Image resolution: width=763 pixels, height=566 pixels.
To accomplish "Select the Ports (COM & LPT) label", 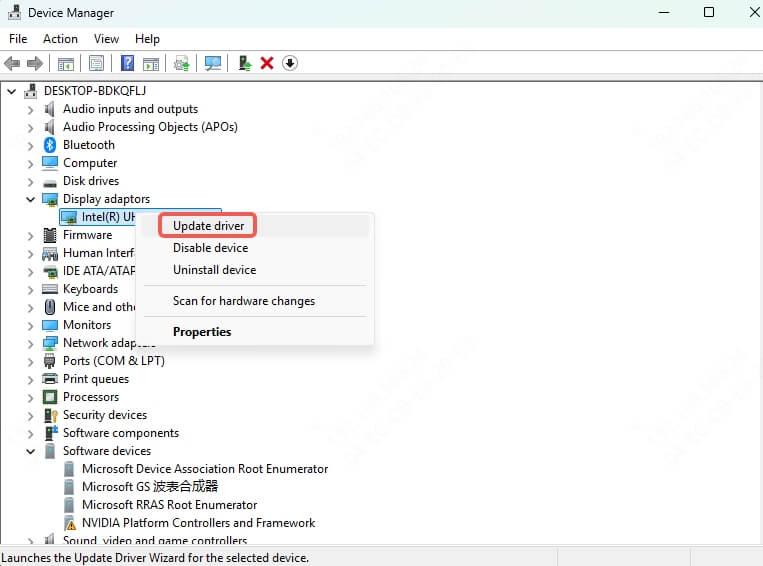I will click(x=114, y=361).
